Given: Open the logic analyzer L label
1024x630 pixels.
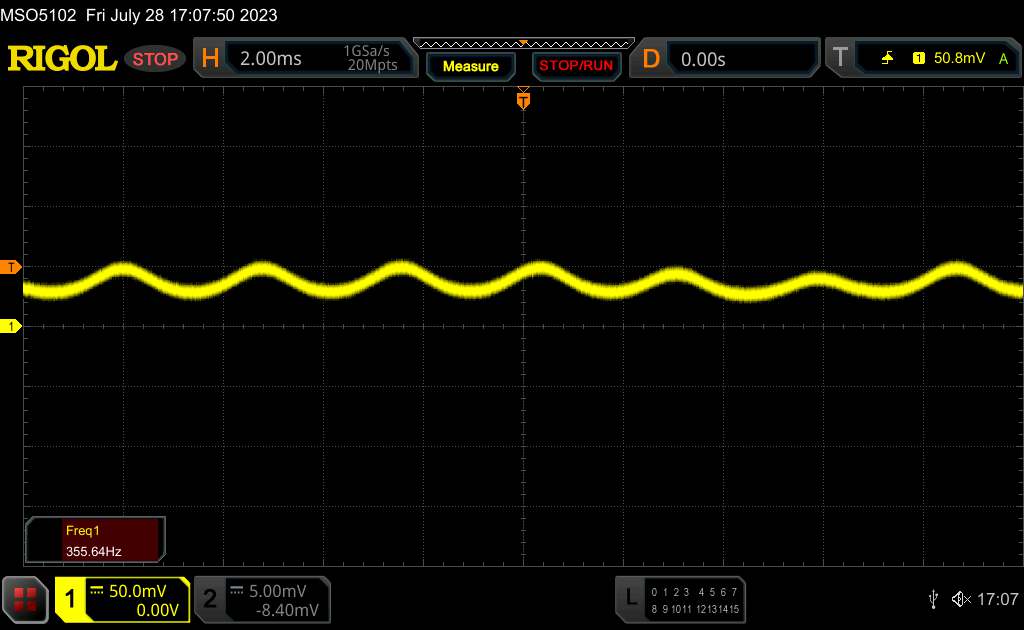Looking at the screenshot, I should click(x=631, y=597).
